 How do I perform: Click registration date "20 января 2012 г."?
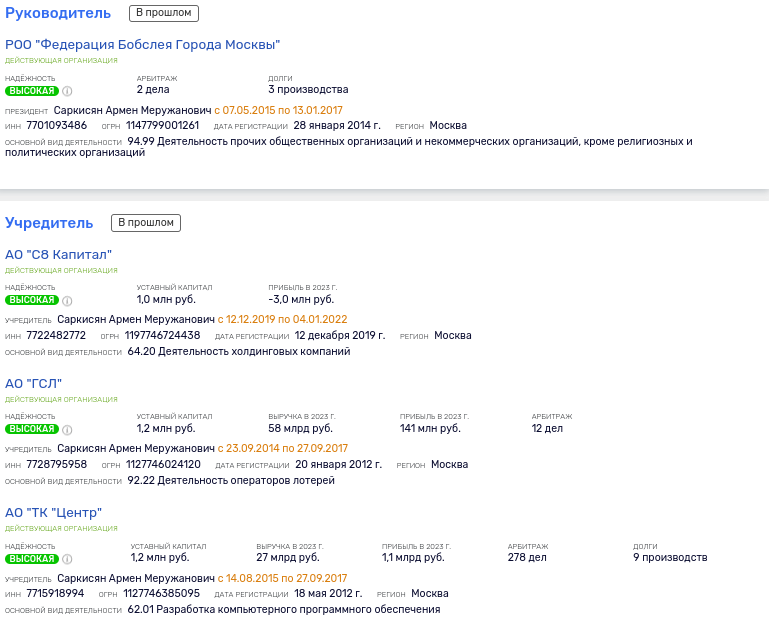[x=338, y=465]
